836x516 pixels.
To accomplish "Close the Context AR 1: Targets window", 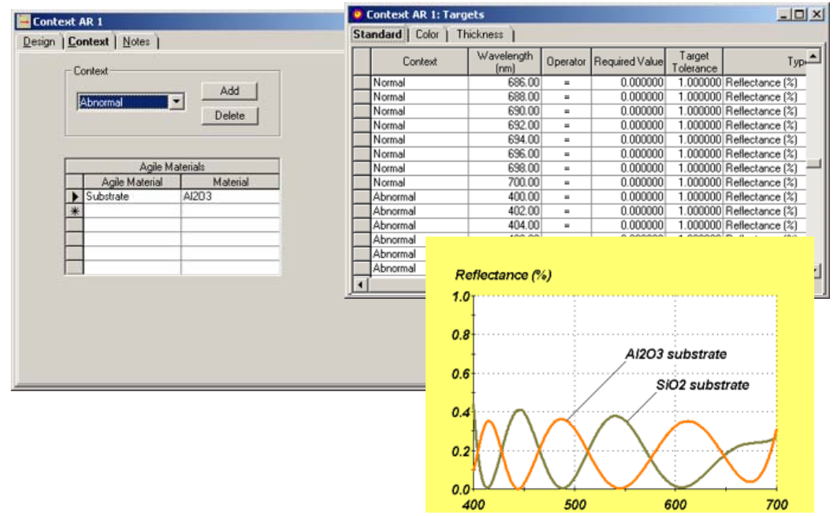I will click(820, 14).
